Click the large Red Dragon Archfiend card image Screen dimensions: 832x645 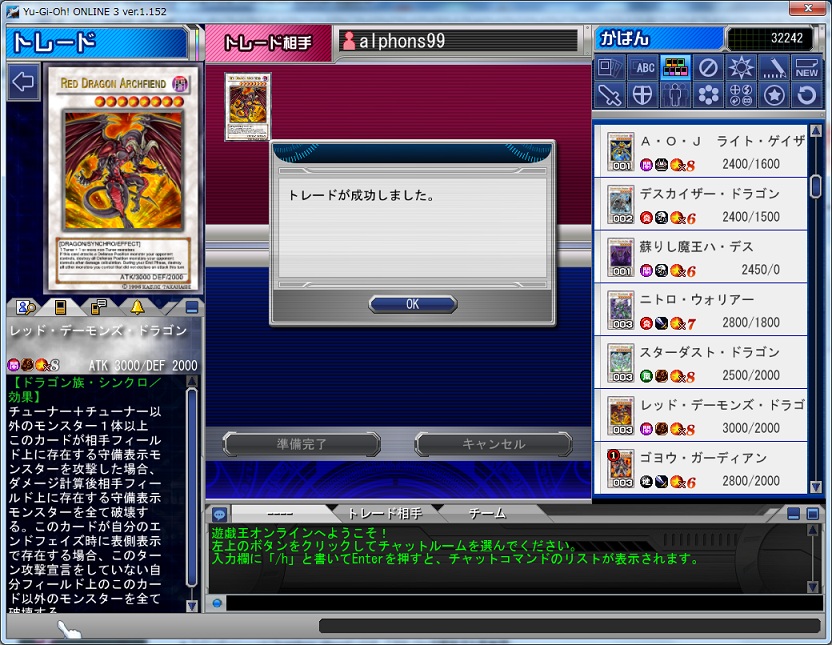123,179
